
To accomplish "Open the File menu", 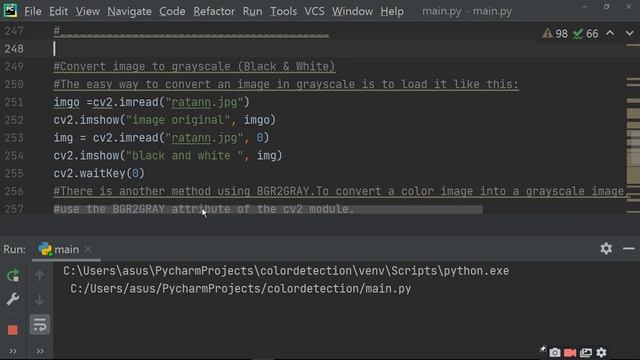I will pyautogui.click(x=33, y=11).
